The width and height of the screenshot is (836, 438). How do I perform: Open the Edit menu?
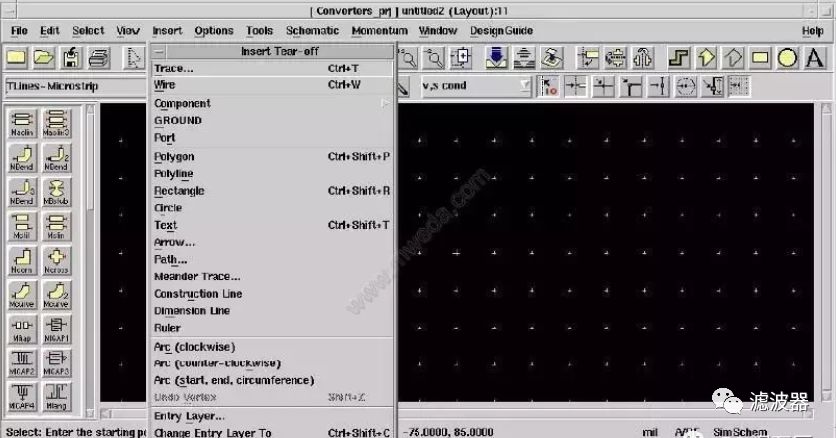pos(50,31)
